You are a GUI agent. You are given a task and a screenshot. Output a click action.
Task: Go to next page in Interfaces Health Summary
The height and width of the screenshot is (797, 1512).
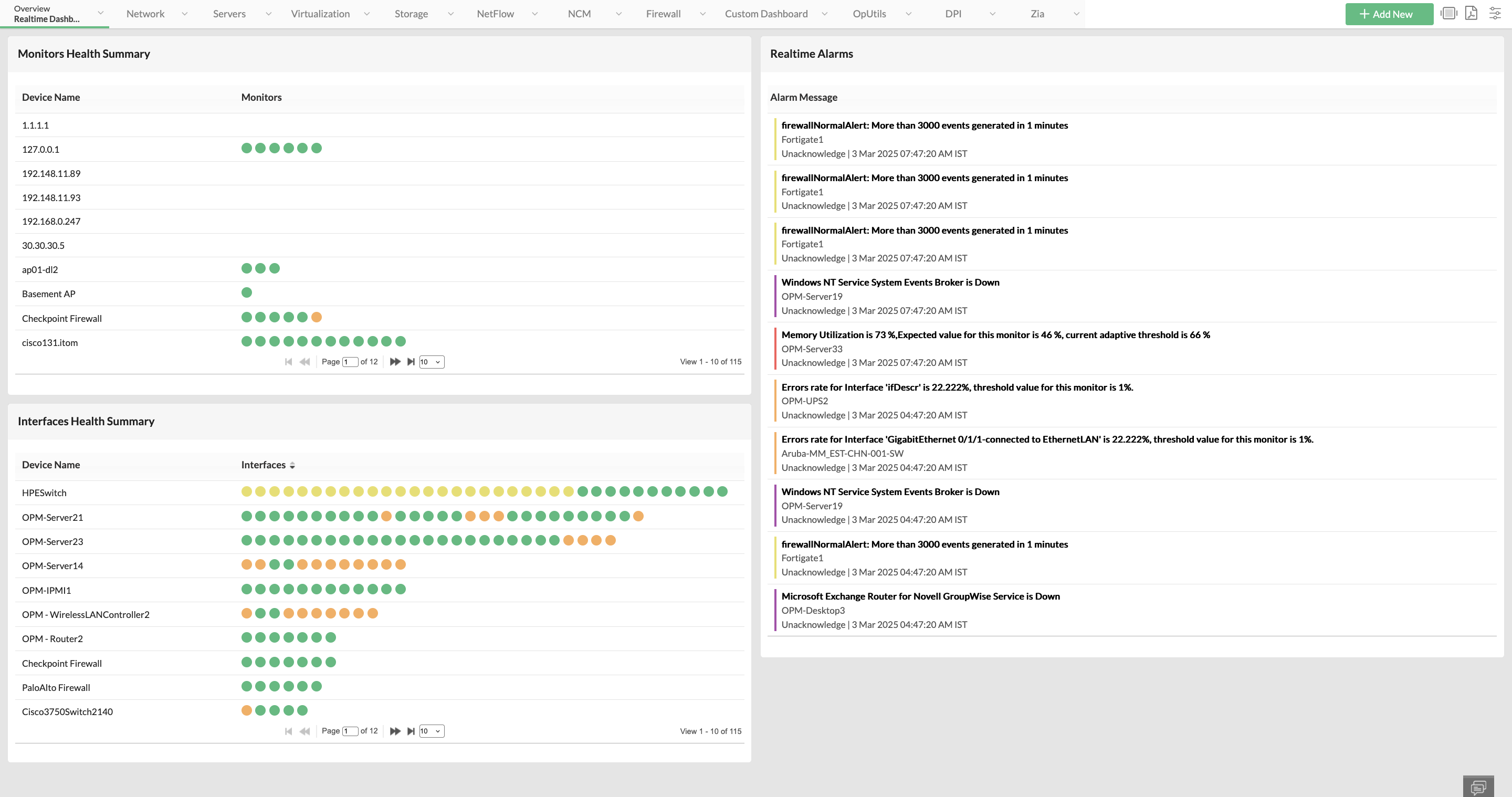tap(395, 731)
